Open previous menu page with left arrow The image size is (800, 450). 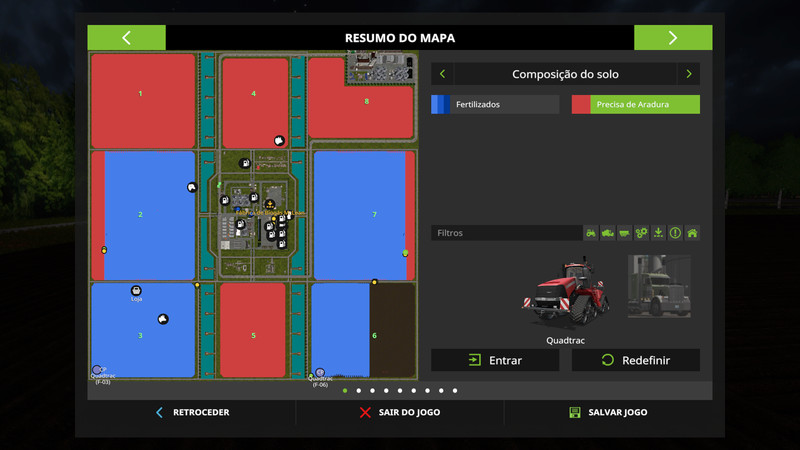[126, 38]
